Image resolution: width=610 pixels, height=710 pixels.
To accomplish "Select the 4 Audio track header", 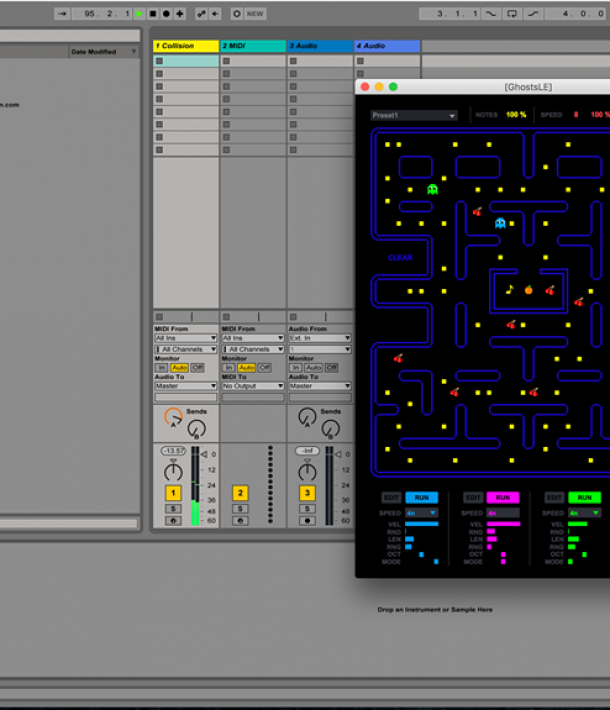I will click(x=387, y=46).
